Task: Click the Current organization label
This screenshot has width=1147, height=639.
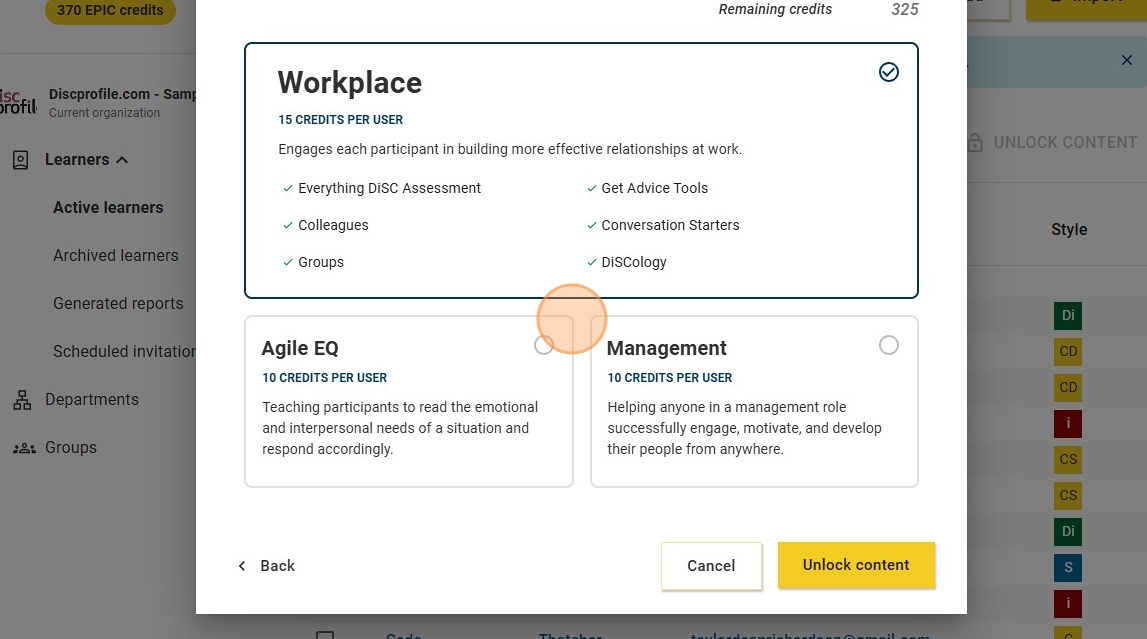Action: coord(105,113)
